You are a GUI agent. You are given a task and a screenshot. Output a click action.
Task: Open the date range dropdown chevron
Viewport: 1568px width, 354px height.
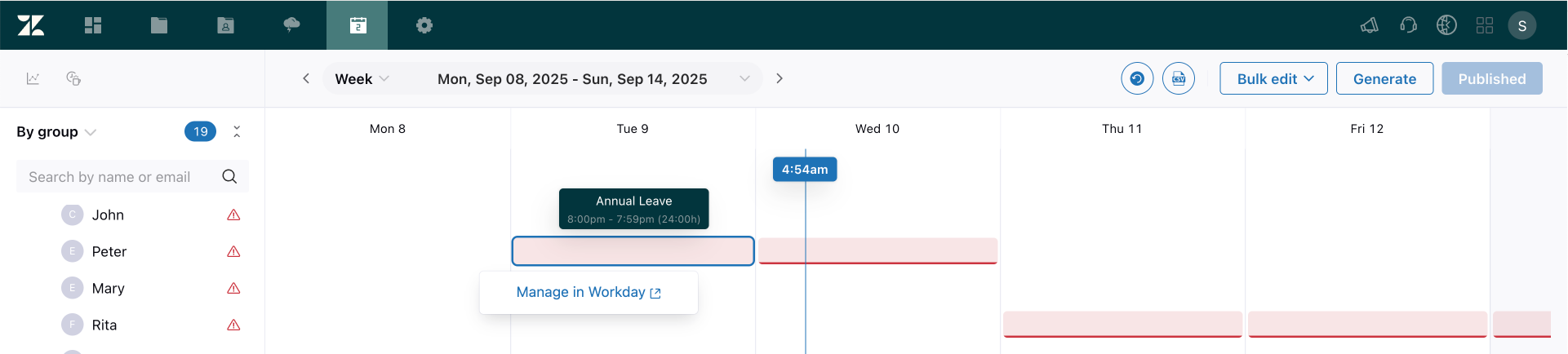(x=744, y=78)
